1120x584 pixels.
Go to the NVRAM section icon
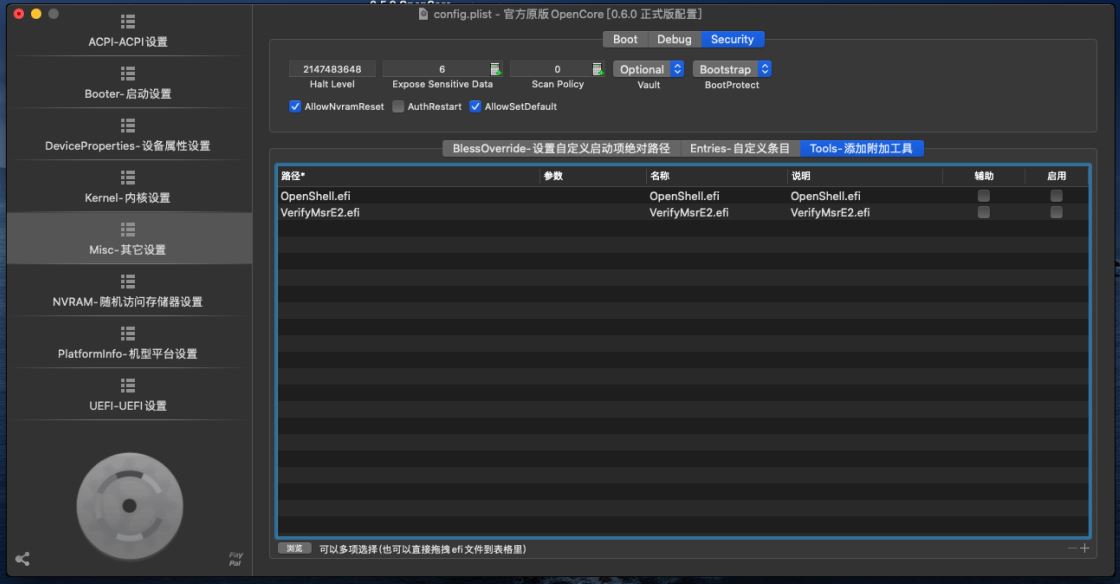pyautogui.click(x=127, y=281)
